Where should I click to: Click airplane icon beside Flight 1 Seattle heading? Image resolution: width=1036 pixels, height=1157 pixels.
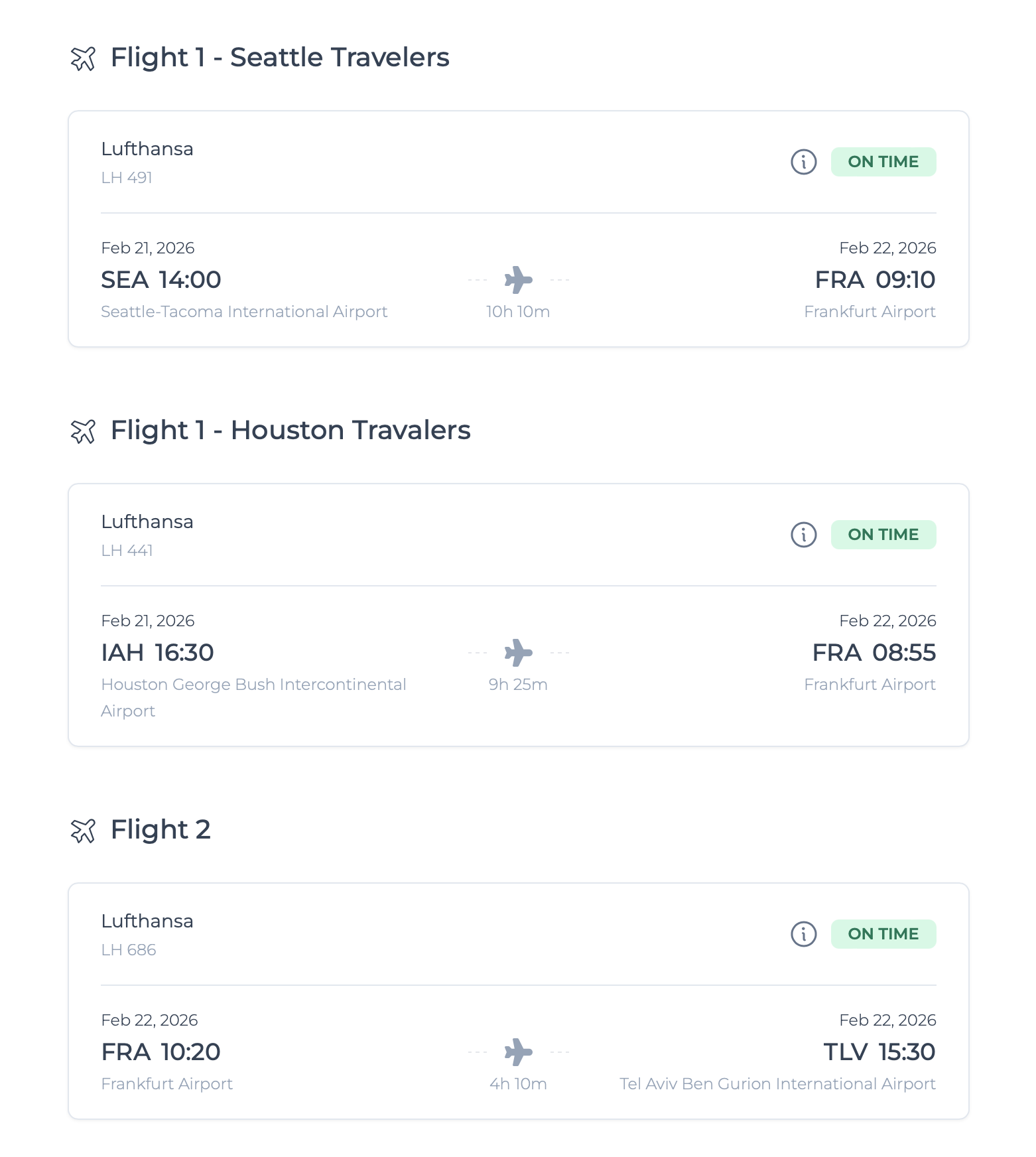(x=83, y=58)
